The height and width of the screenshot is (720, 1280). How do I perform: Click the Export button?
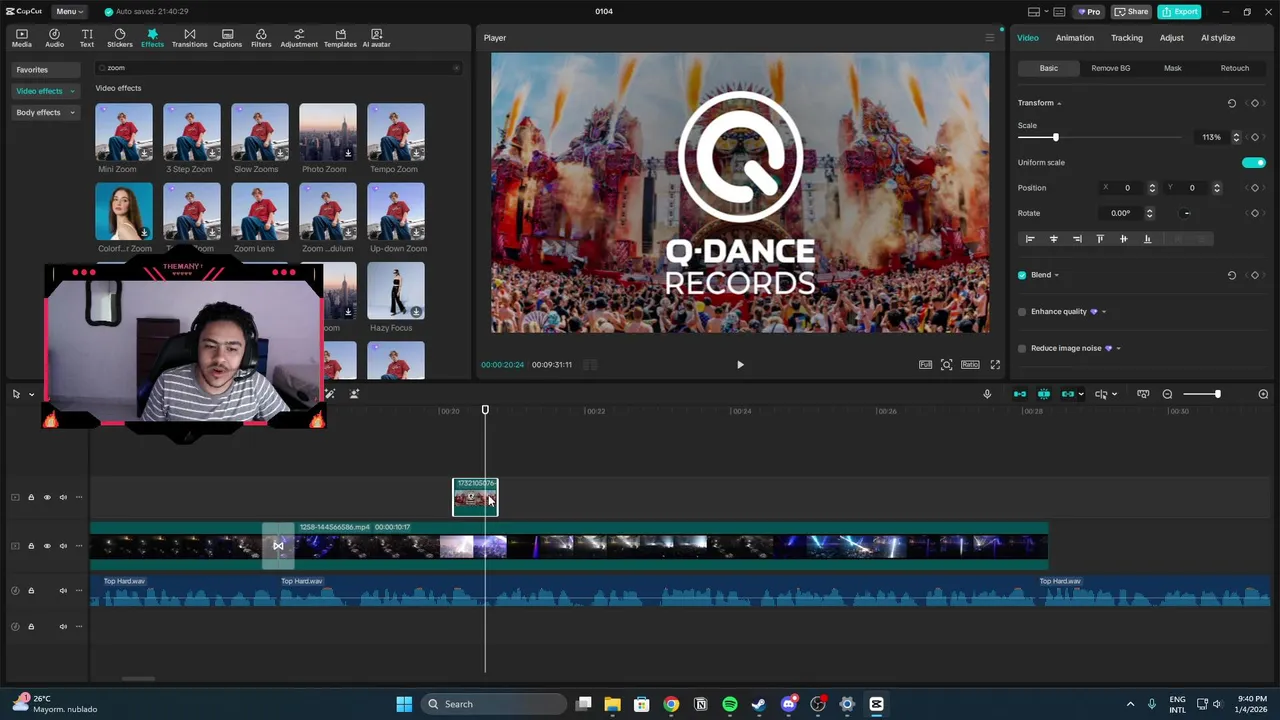tap(1180, 12)
